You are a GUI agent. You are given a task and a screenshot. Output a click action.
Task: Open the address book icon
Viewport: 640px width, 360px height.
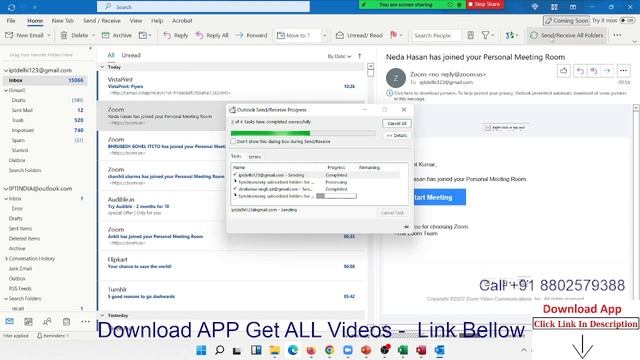tap(471, 36)
